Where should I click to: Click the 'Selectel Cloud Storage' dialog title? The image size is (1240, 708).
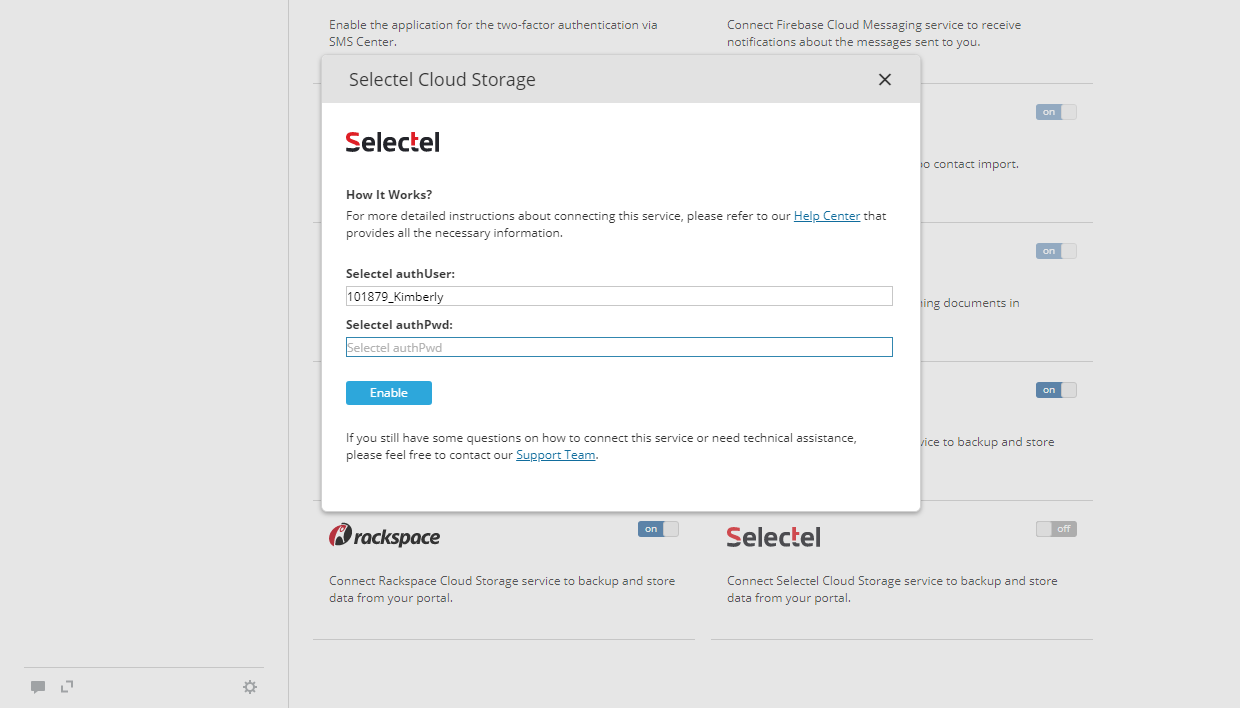(442, 80)
